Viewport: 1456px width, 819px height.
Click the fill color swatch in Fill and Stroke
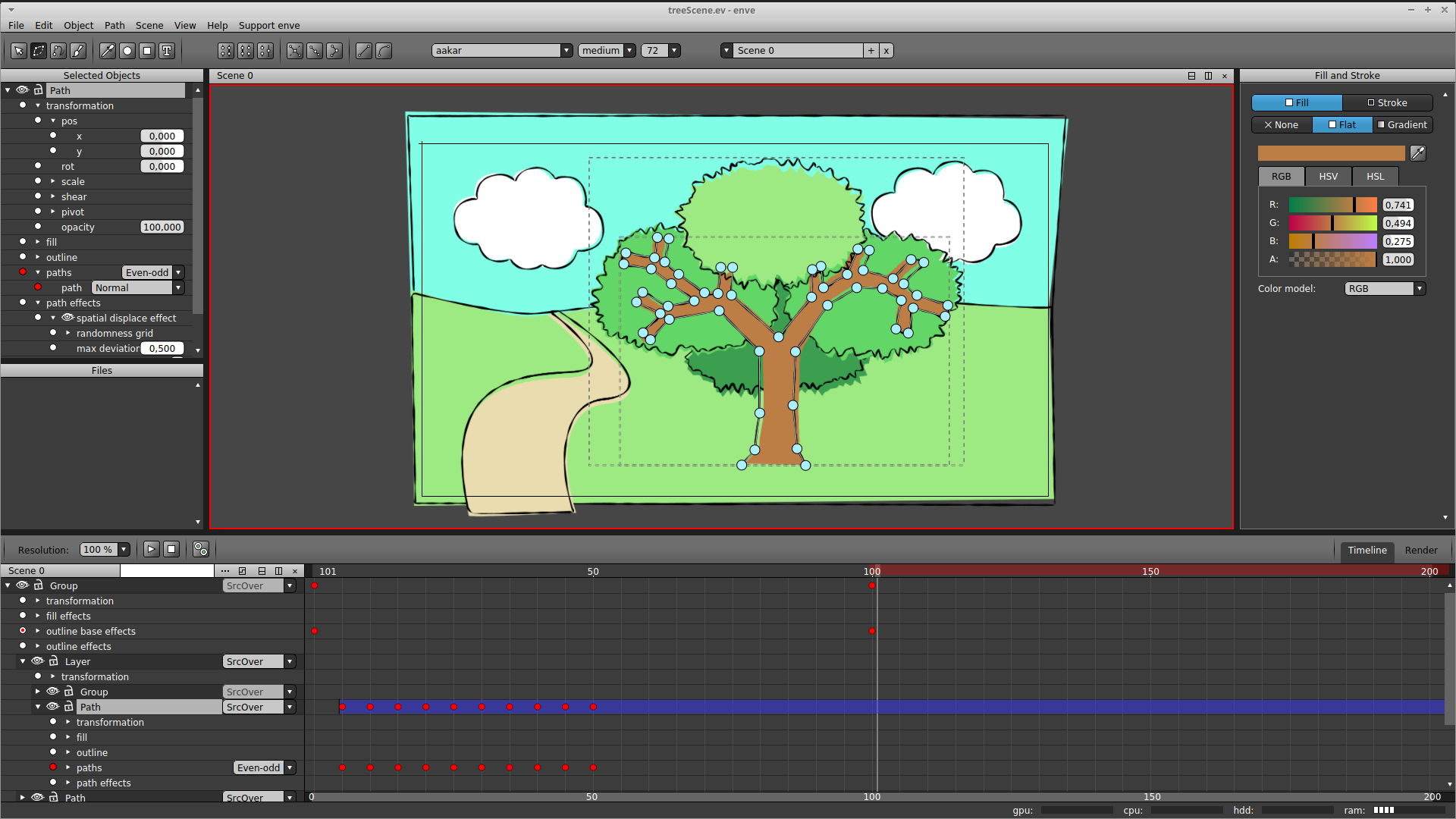(1331, 152)
